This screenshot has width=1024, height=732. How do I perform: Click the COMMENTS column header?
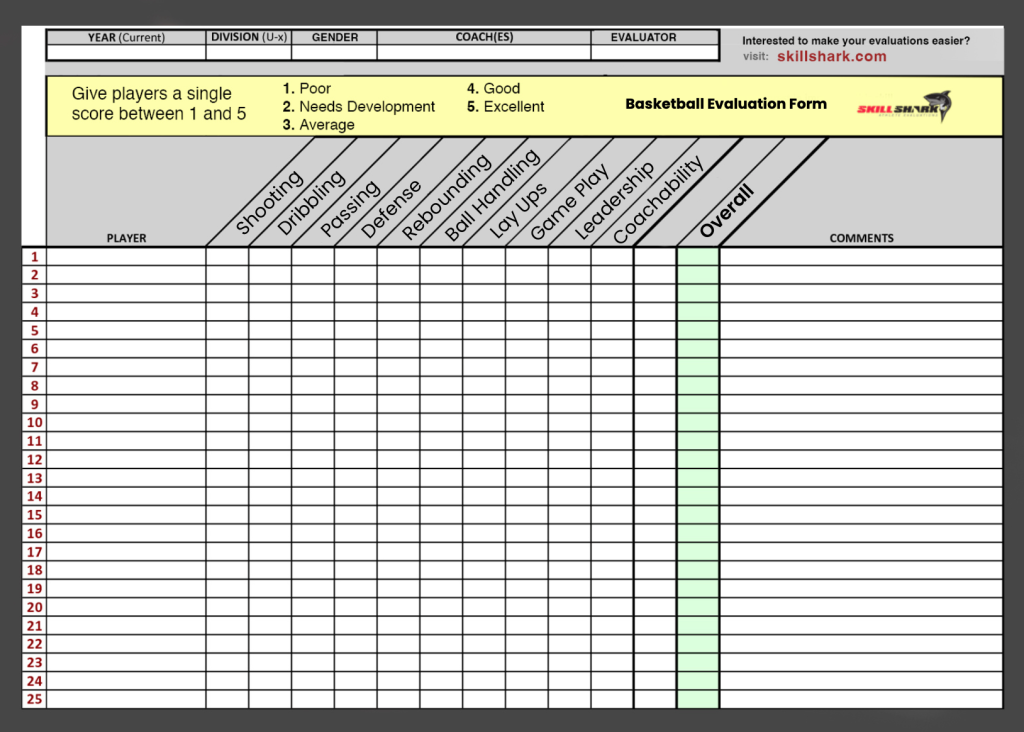pyautogui.click(x=861, y=238)
